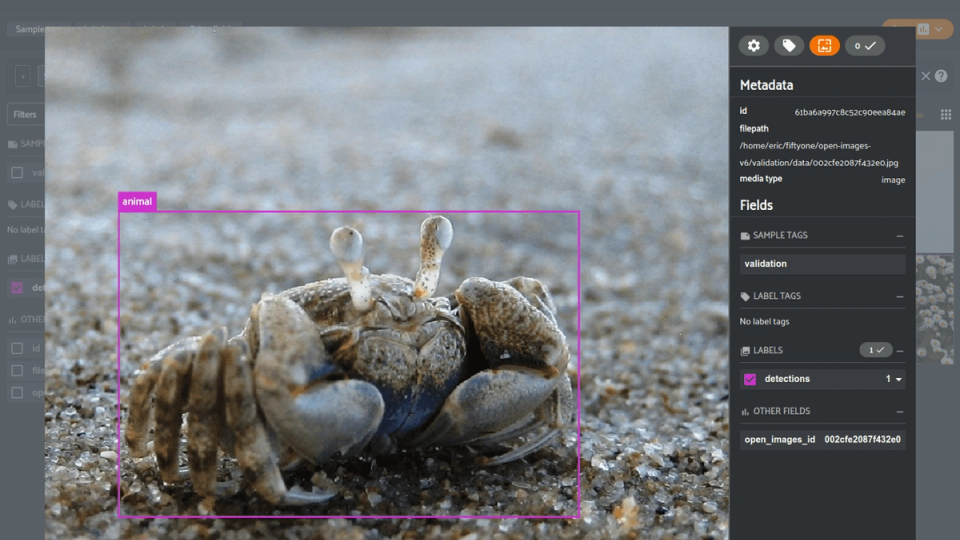Collapse the Other Fields section
The width and height of the screenshot is (960, 540).
pos(899,411)
